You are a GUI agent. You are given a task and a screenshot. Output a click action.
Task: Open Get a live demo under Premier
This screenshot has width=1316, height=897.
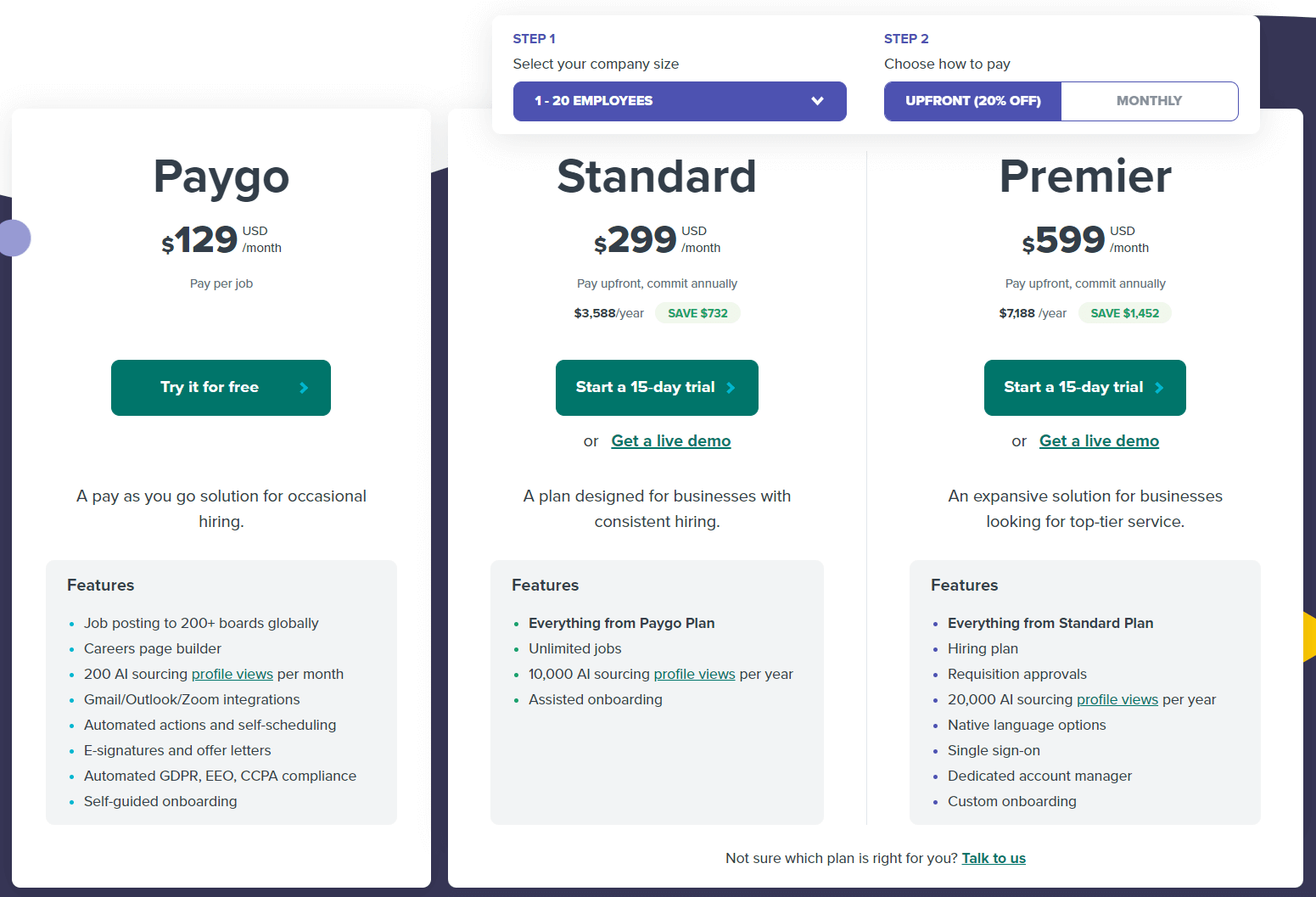(1099, 441)
